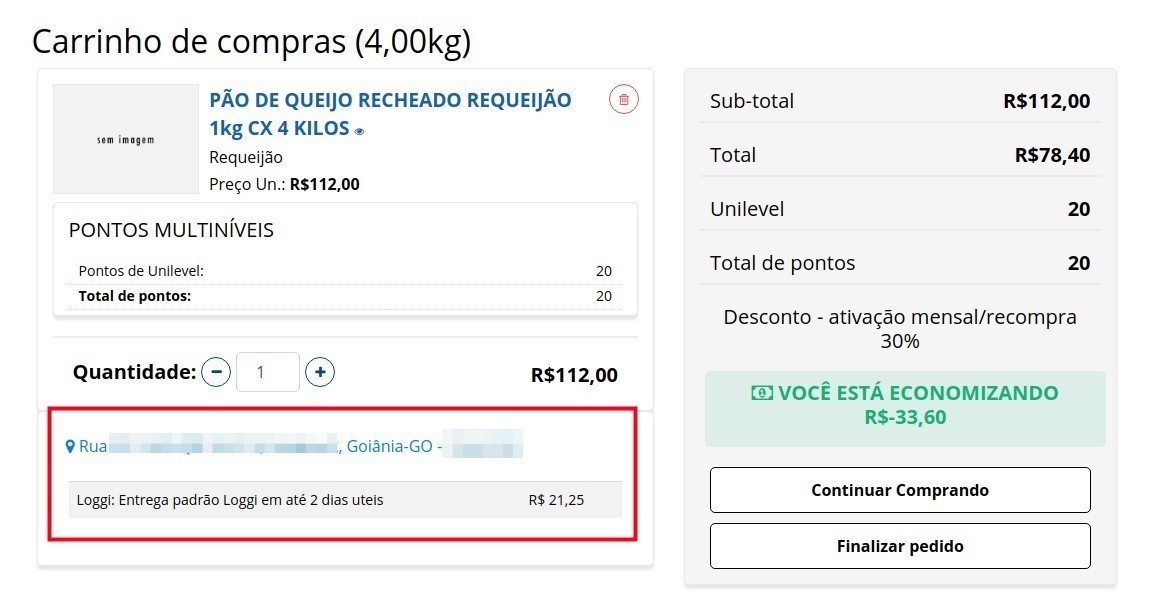Click the Total de pontos summary row
The height and width of the screenshot is (611, 1156).
pos(899,263)
